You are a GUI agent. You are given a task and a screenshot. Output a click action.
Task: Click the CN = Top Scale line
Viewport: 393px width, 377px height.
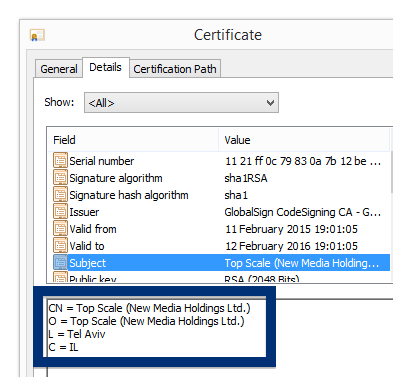[149, 308]
